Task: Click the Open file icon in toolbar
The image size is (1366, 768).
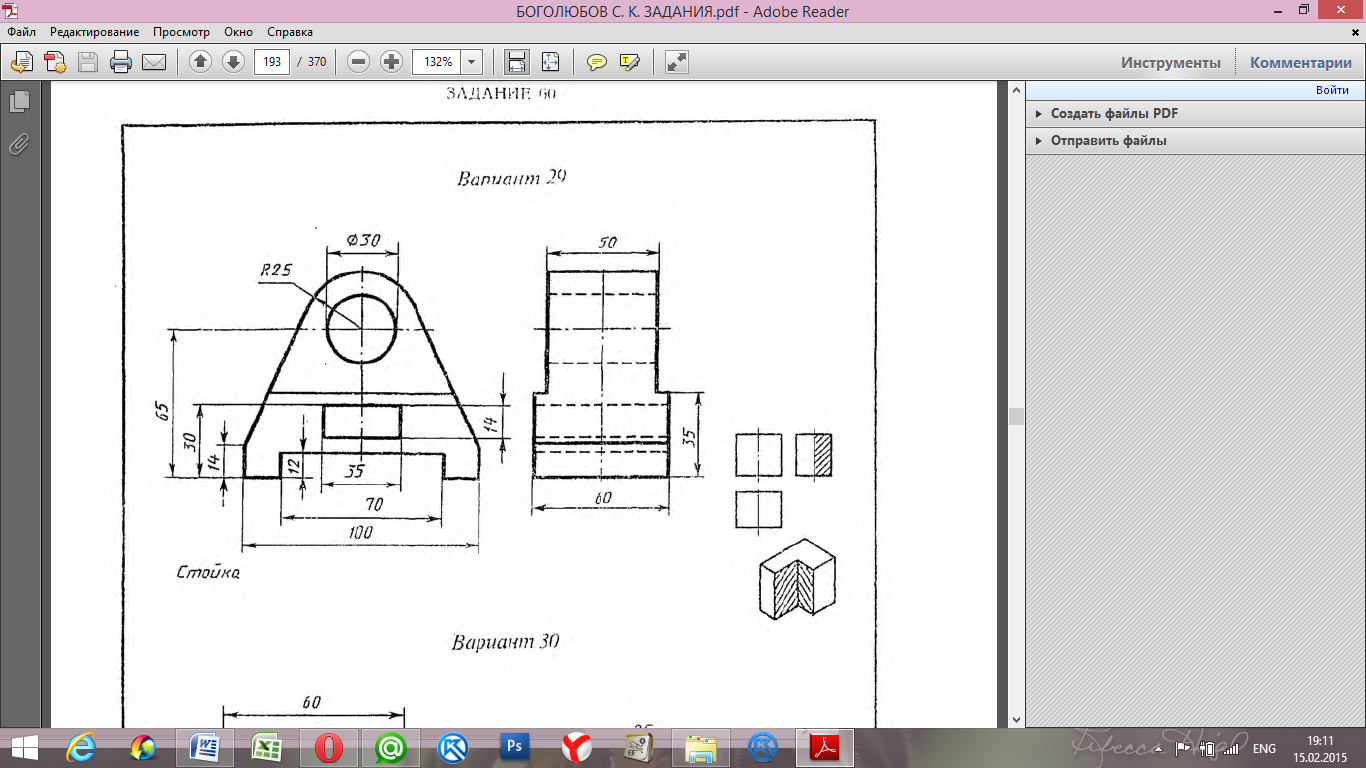Action: [21, 62]
